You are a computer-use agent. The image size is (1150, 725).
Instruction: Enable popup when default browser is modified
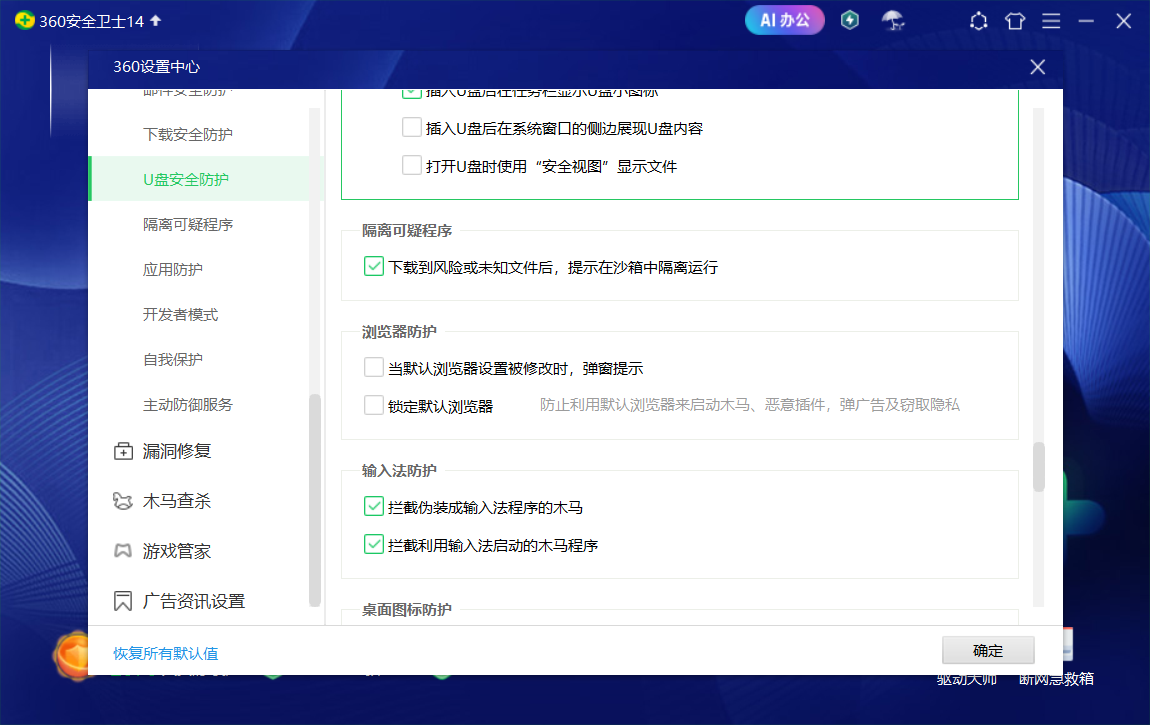coord(373,367)
